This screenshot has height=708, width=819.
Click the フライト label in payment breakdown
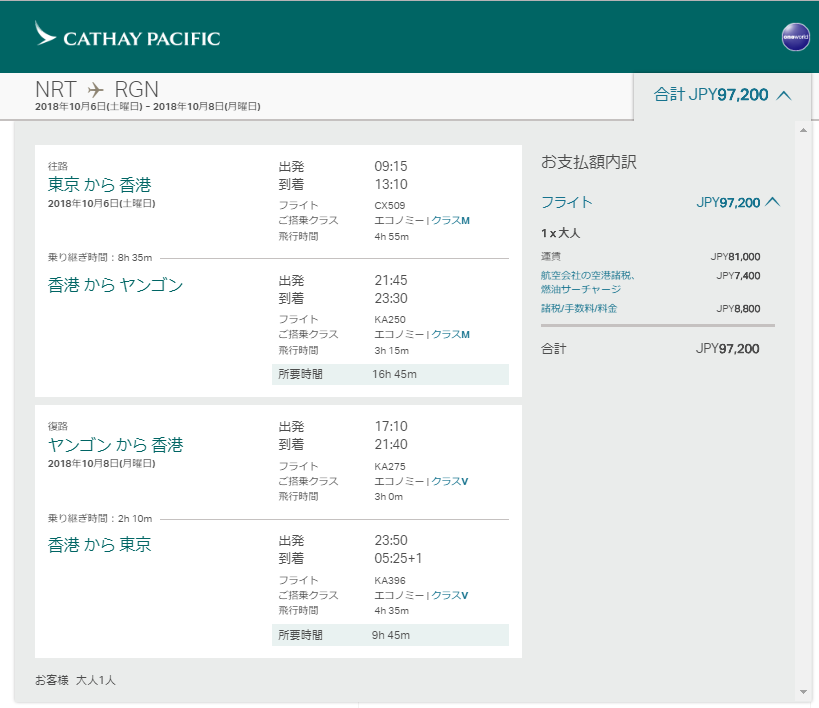click(566, 202)
